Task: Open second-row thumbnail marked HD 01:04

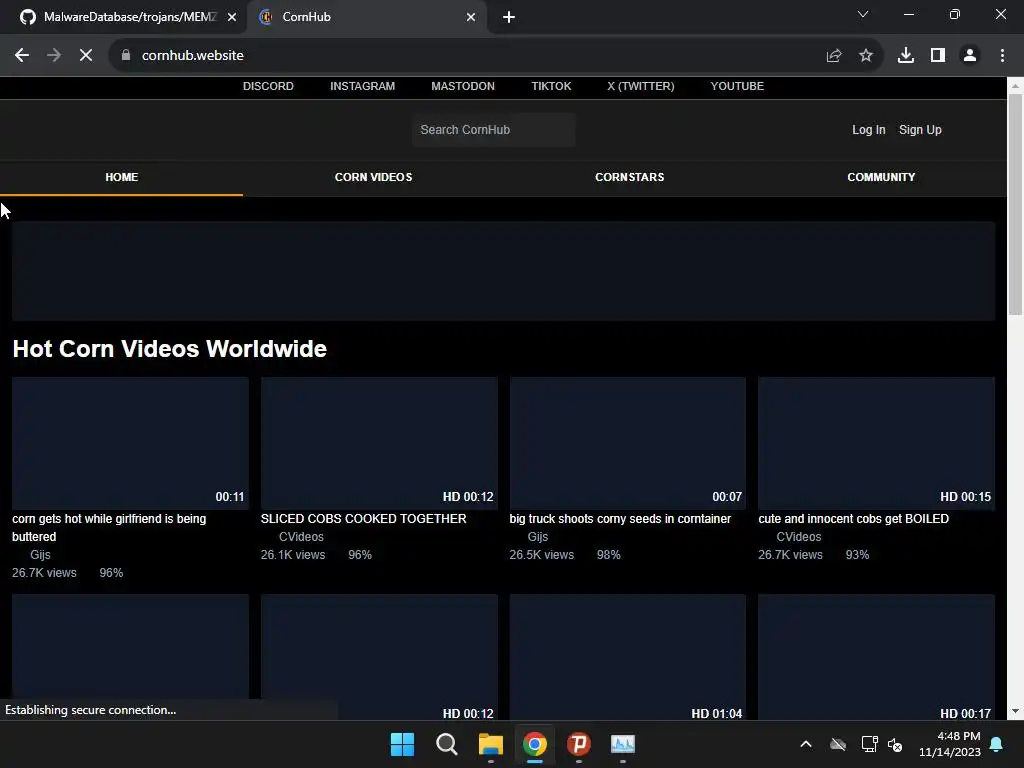Action: (628, 657)
